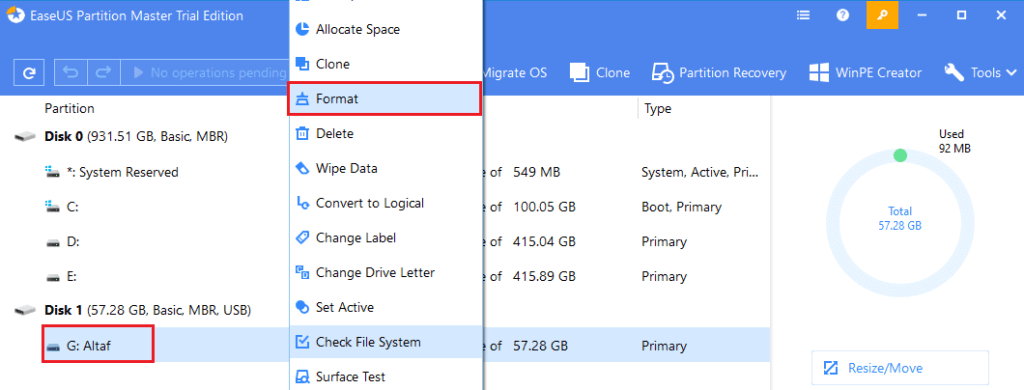The width and height of the screenshot is (1024, 390).
Task: Click the Boot, Primary type cell
Action: tap(681, 207)
